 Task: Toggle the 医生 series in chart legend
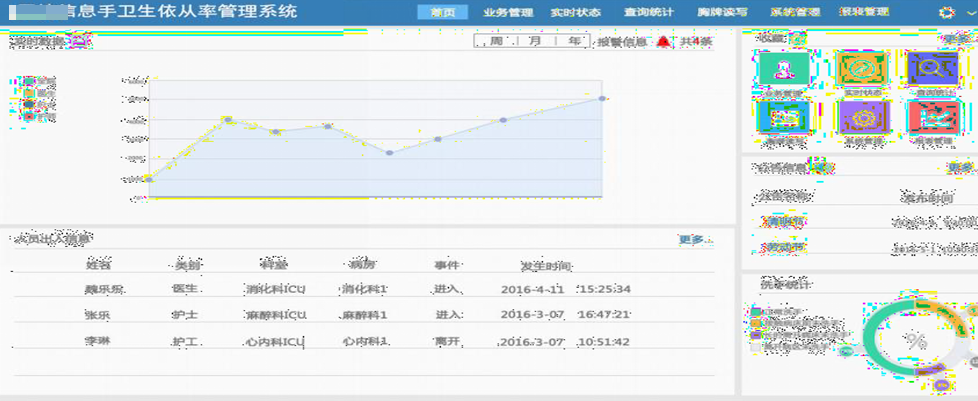pyautogui.click(x=39, y=93)
